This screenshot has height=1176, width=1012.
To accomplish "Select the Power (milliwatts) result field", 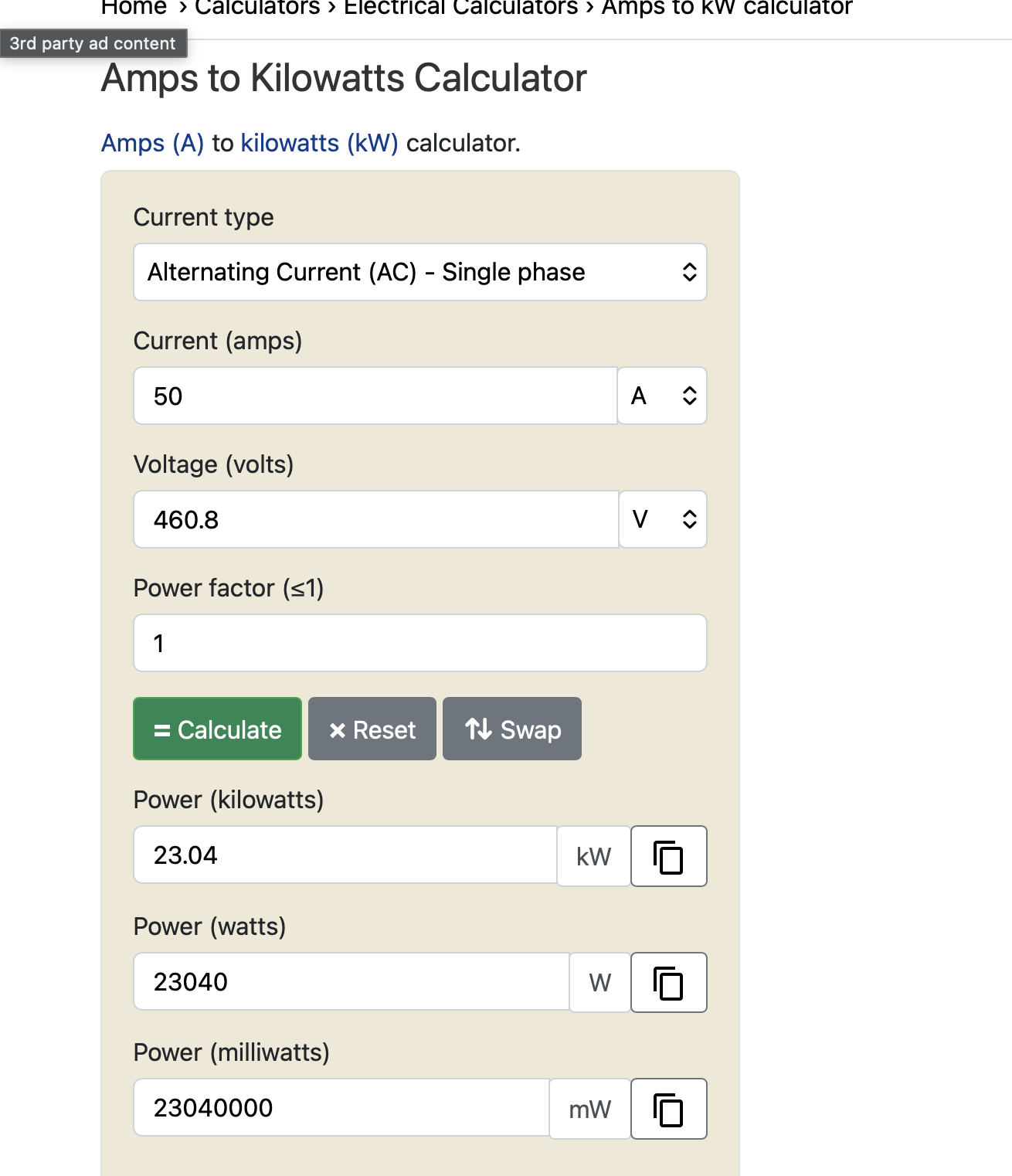I will [x=341, y=1108].
